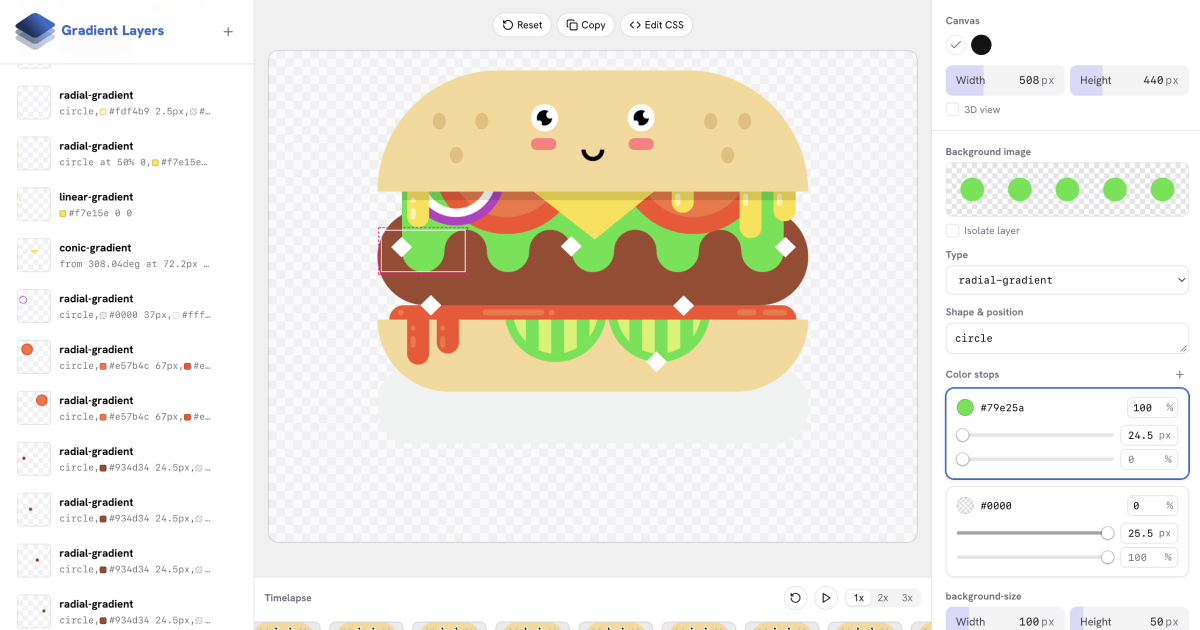Click the Canvas Height field
1200x630 pixels.
[x=1129, y=80]
